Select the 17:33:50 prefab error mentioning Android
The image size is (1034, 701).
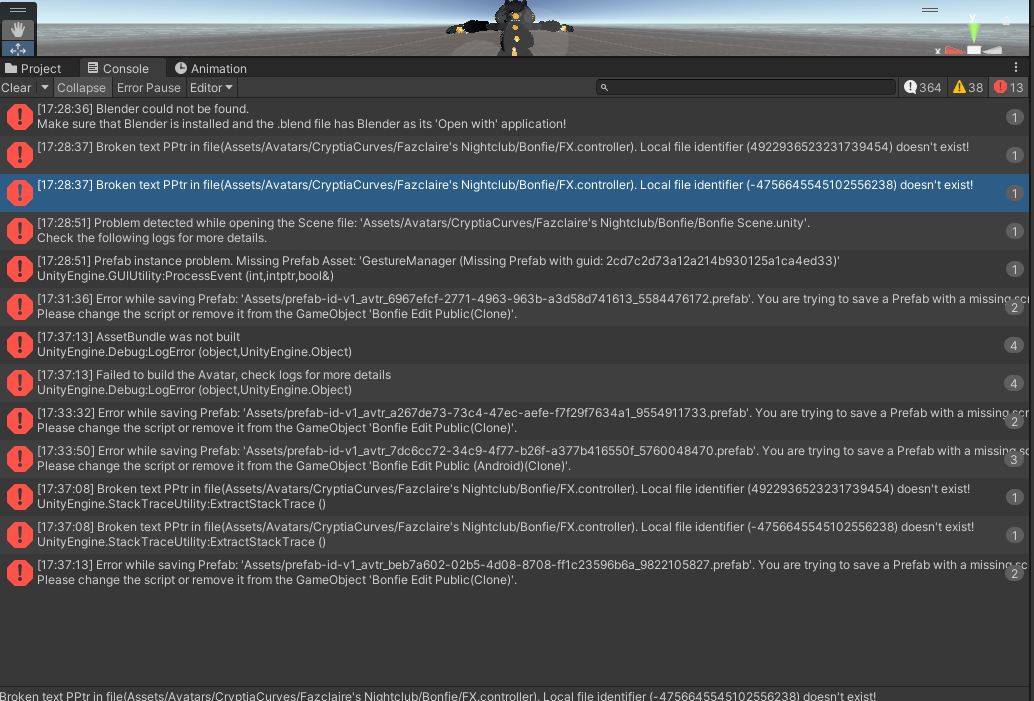coord(514,458)
